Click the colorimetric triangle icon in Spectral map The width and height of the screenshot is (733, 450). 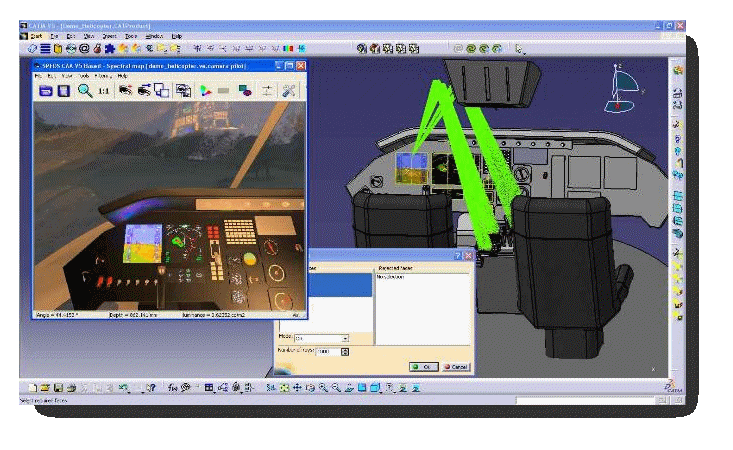pos(205,90)
